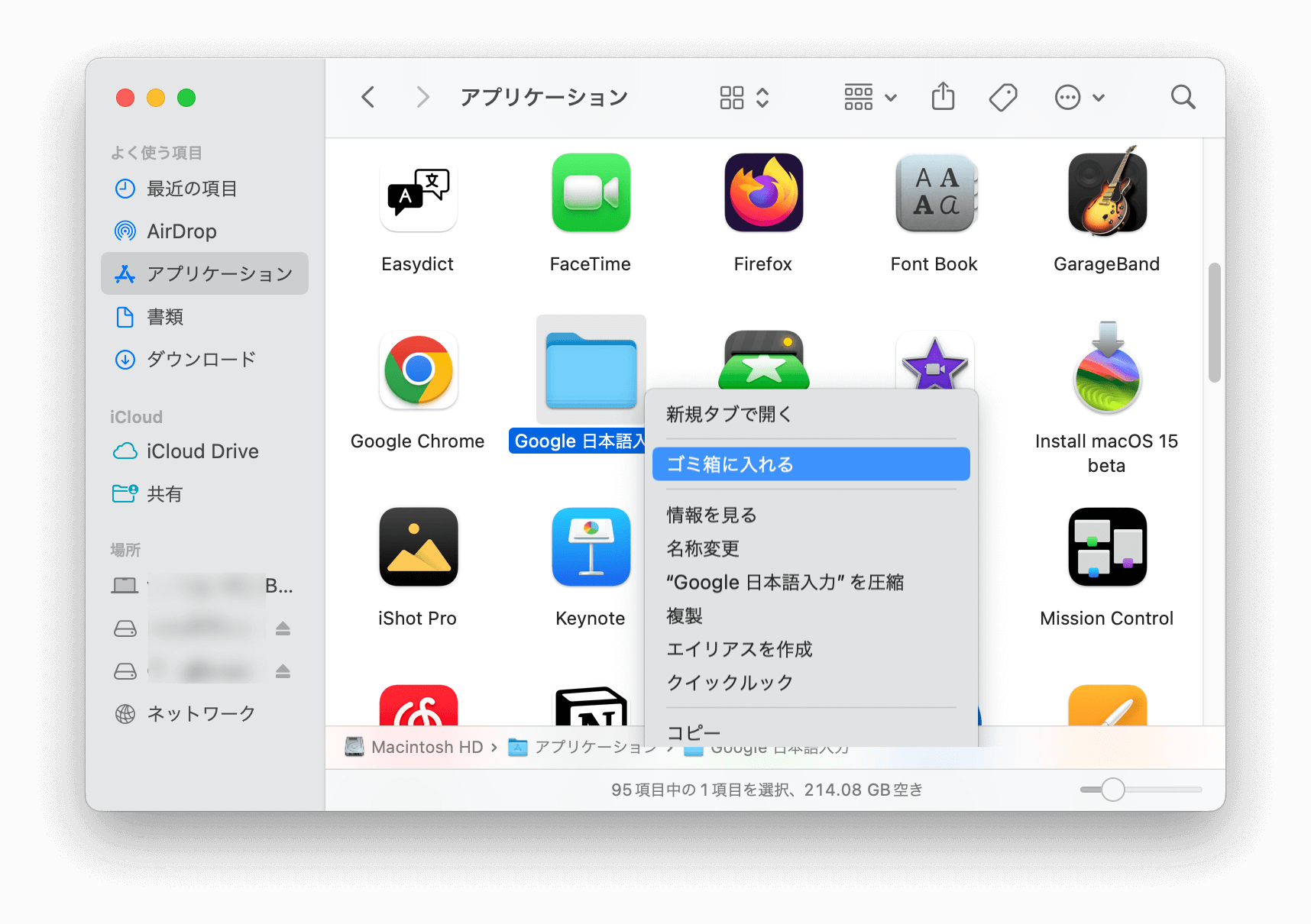Open 書類 in sidebar
1311x924 pixels.
[x=205, y=317]
